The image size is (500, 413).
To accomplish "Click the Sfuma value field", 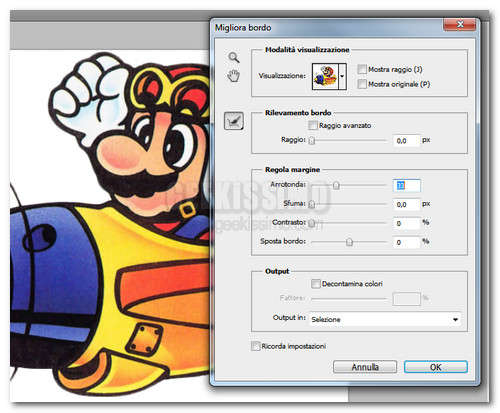I will tap(407, 204).
